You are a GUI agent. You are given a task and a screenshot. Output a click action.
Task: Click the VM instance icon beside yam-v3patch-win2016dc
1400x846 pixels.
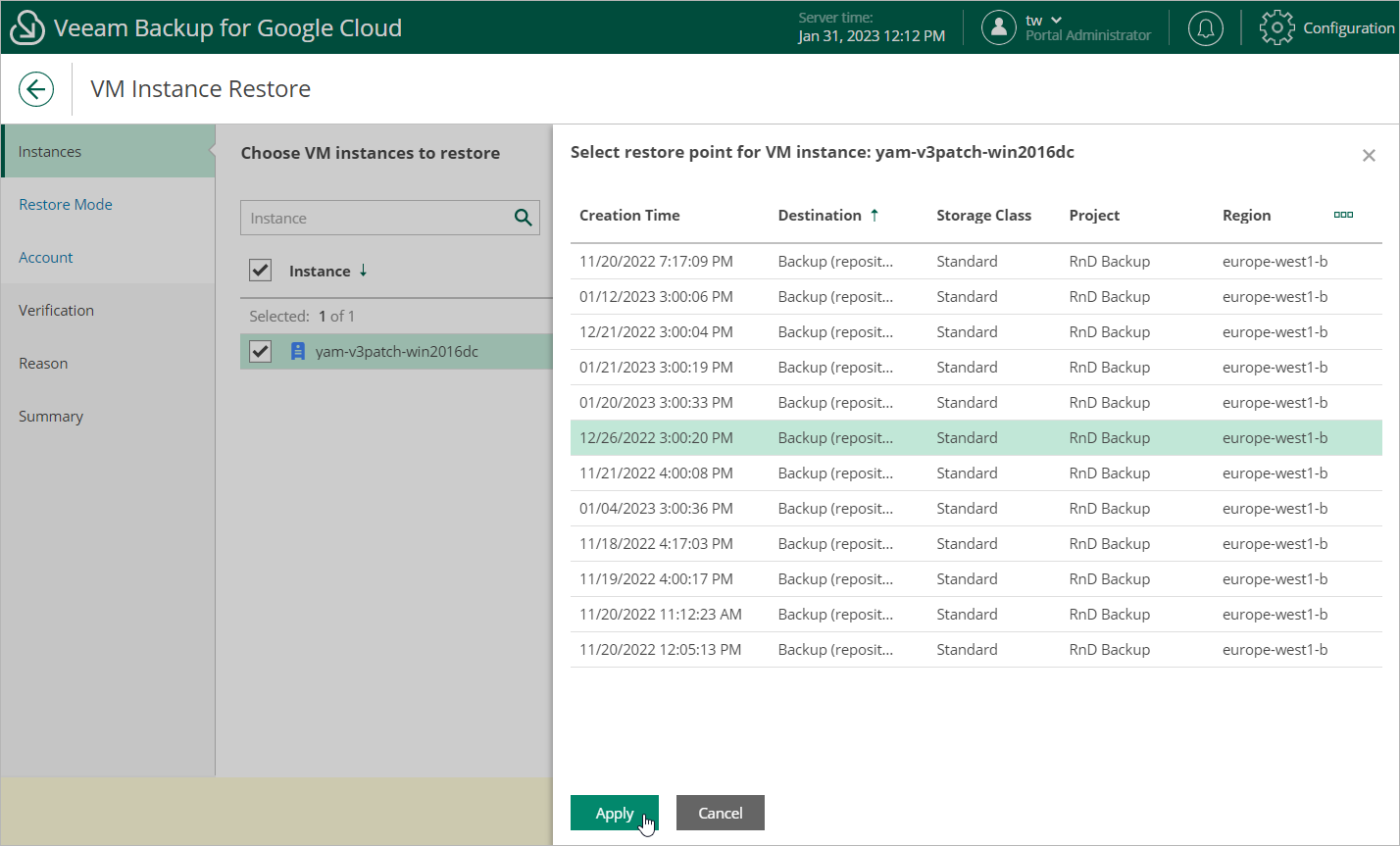pos(298,351)
